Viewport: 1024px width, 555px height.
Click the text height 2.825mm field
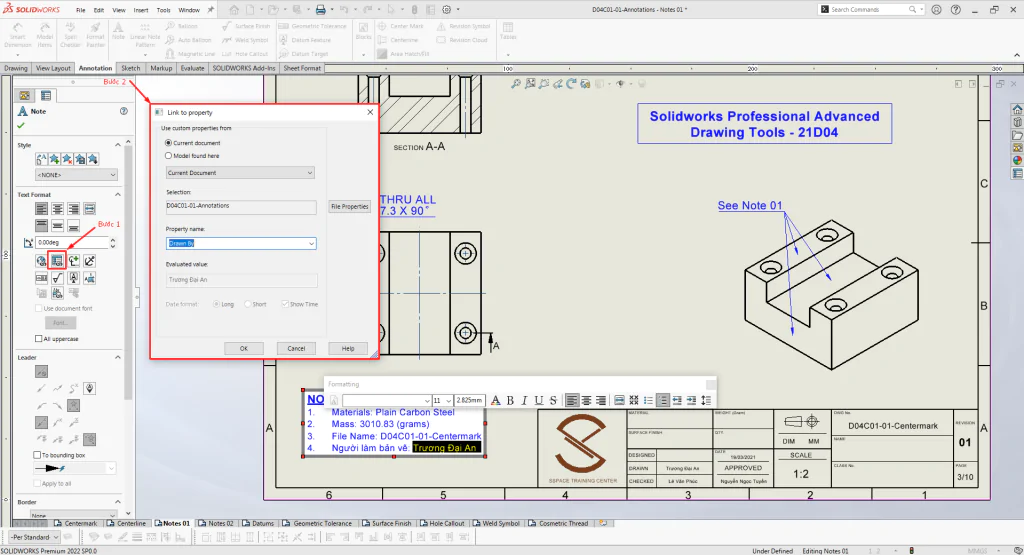(x=469, y=400)
